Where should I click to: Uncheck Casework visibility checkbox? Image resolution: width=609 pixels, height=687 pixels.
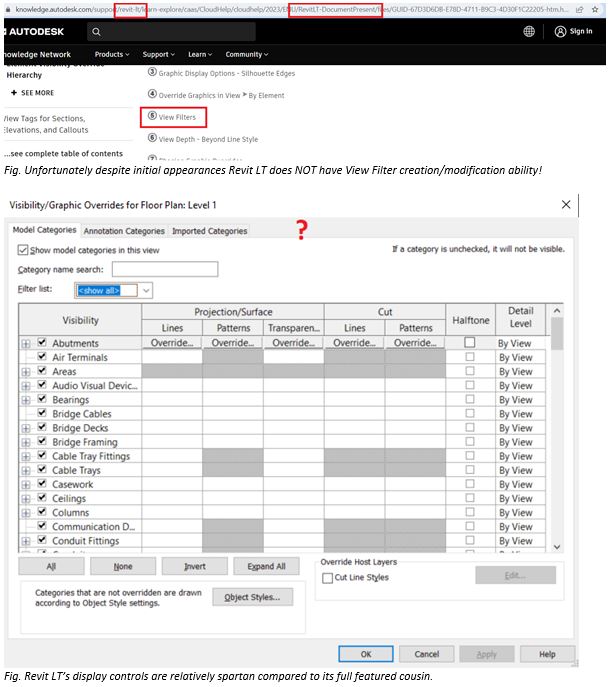[42, 483]
